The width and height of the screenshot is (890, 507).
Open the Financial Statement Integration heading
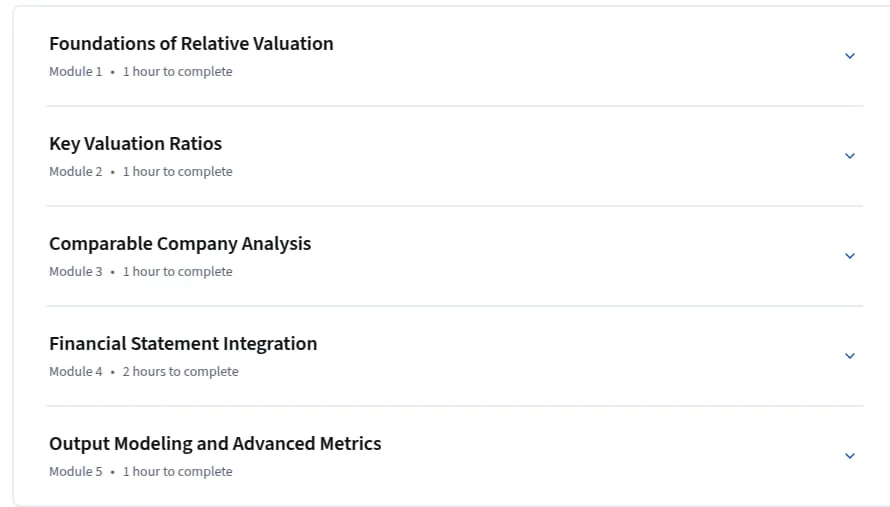coord(183,343)
